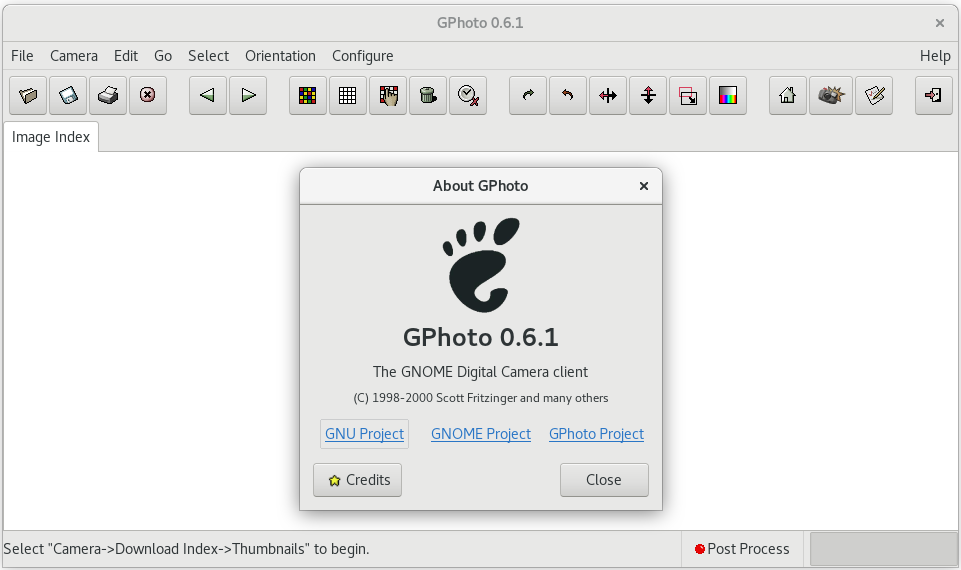Open the Configure menu

[x=362, y=56]
